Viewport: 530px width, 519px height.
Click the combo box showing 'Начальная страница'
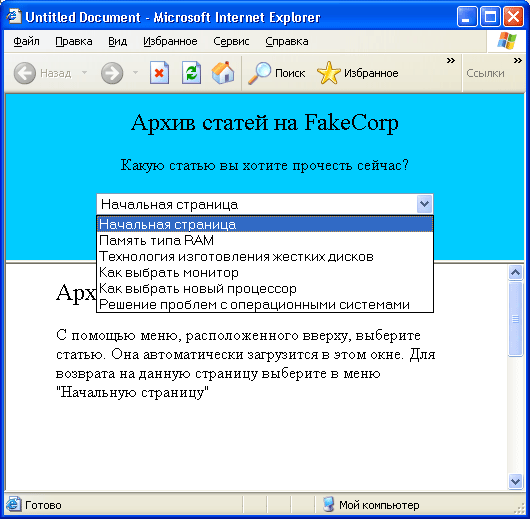click(265, 204)
